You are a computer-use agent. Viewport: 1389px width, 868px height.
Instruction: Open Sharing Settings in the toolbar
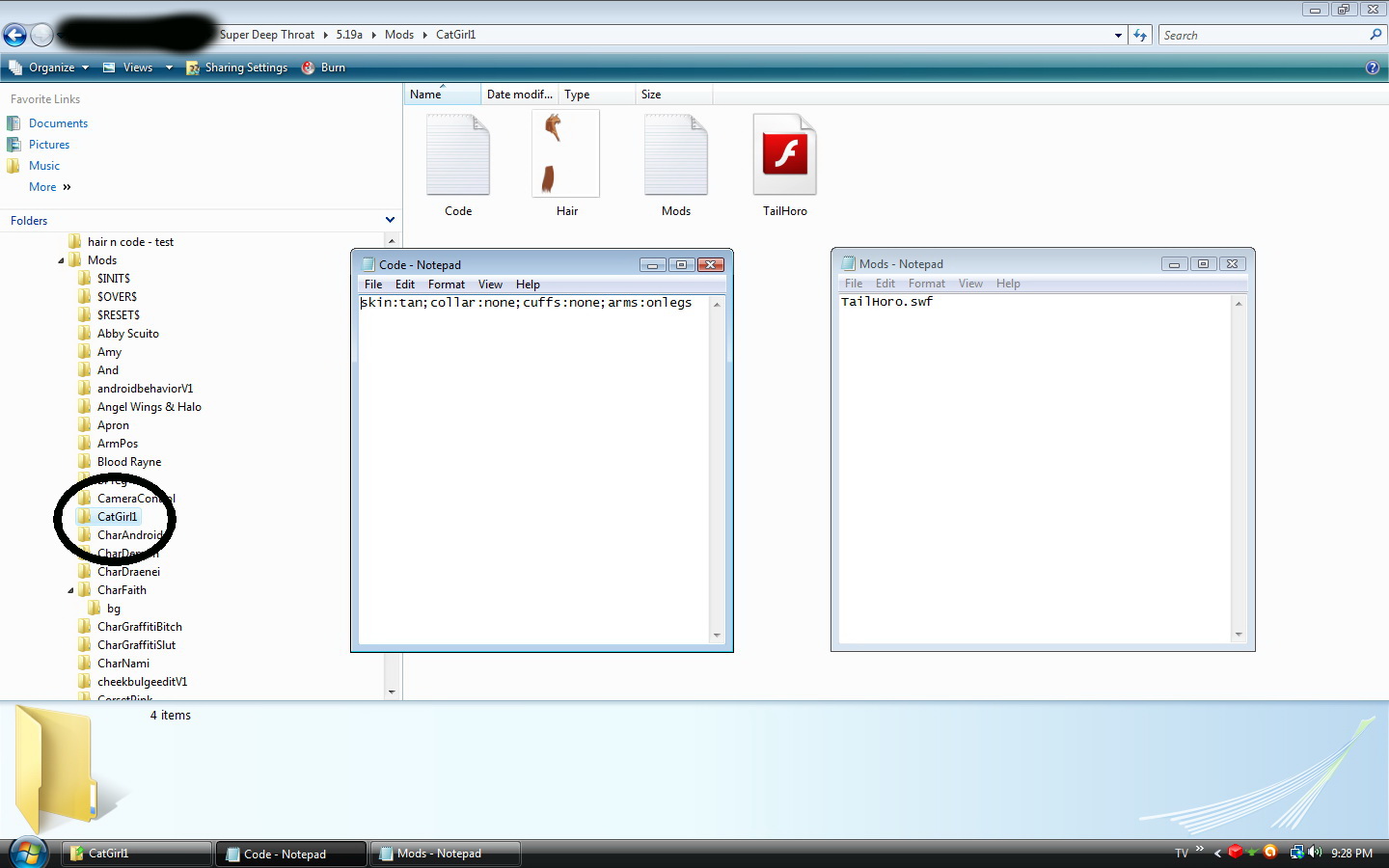[237, 68]
